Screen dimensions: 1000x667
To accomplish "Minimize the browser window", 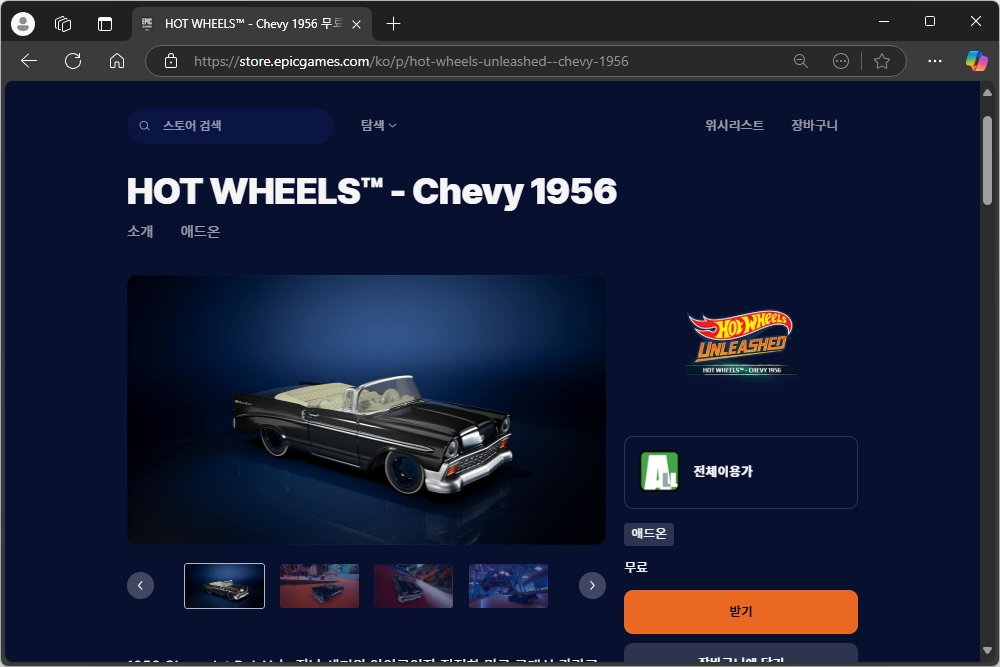I will [x=884, y=22].
